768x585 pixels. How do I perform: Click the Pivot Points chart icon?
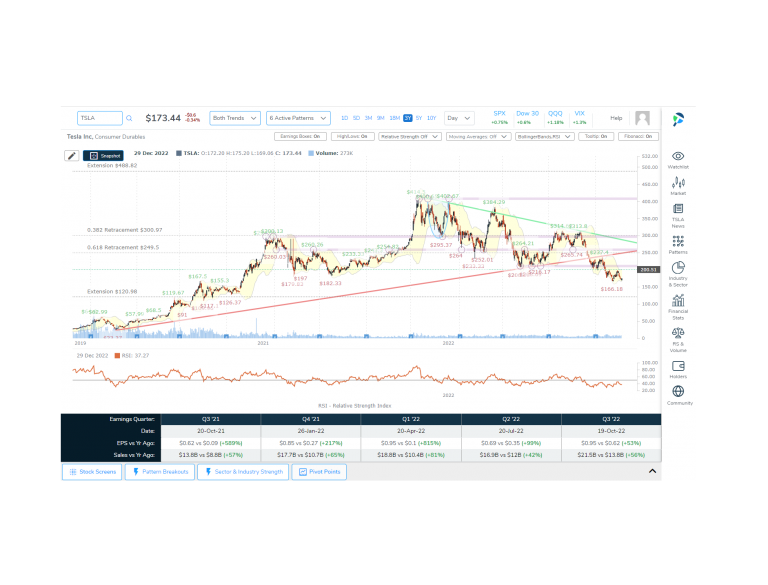click(x=303, y=472)
